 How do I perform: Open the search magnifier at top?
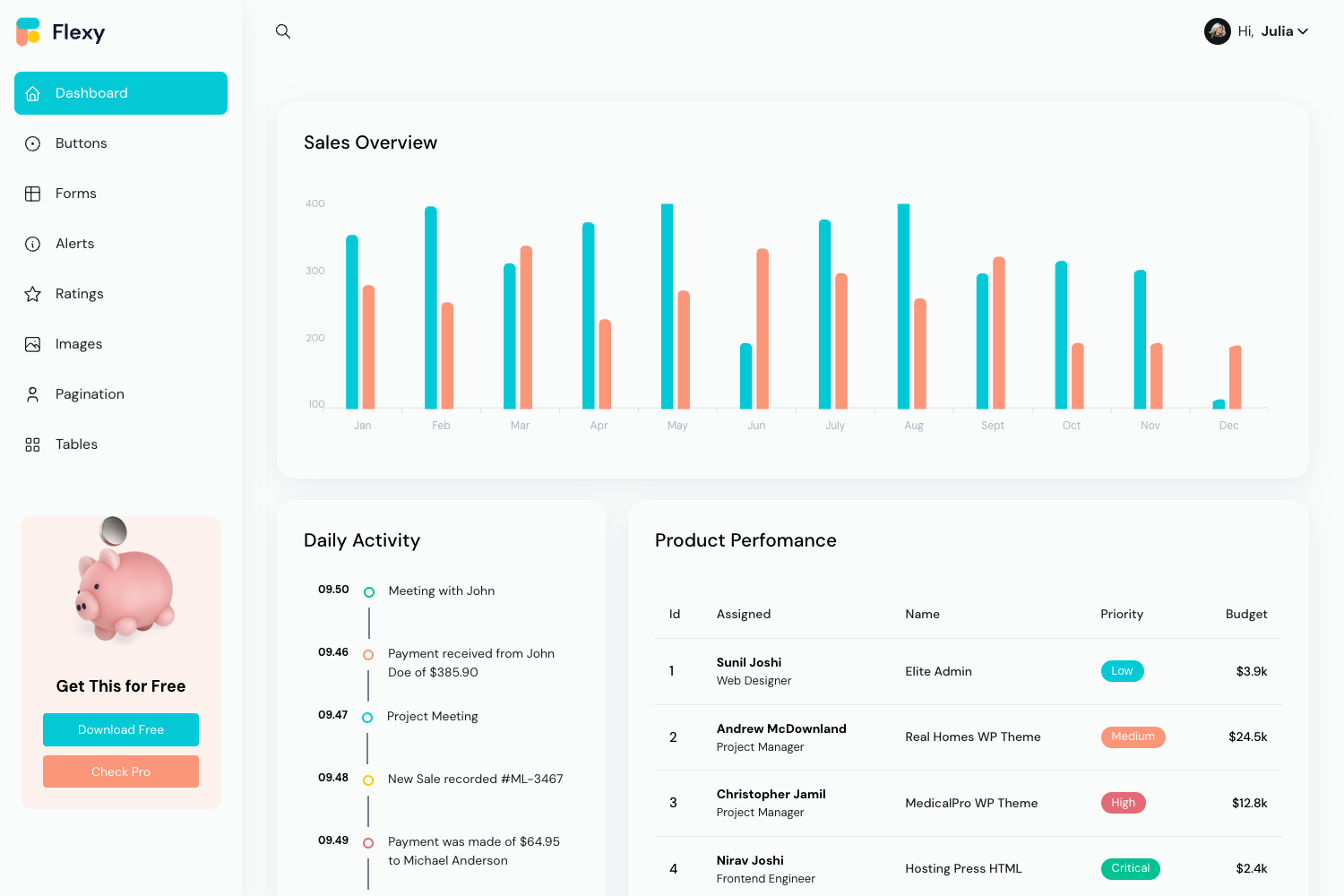[x=283, y=30]
